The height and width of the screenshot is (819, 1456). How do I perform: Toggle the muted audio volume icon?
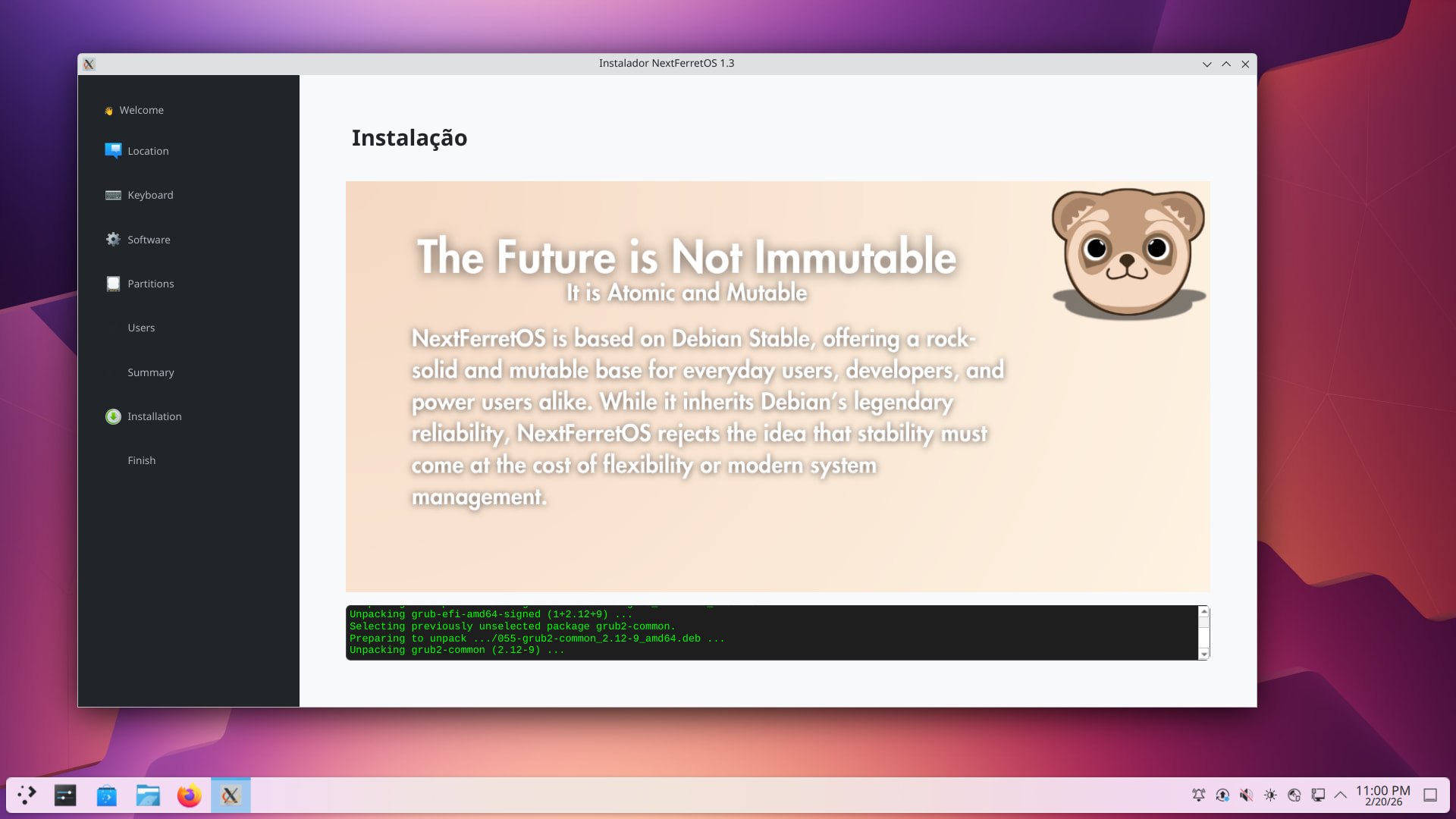(x=1246, y=795)
